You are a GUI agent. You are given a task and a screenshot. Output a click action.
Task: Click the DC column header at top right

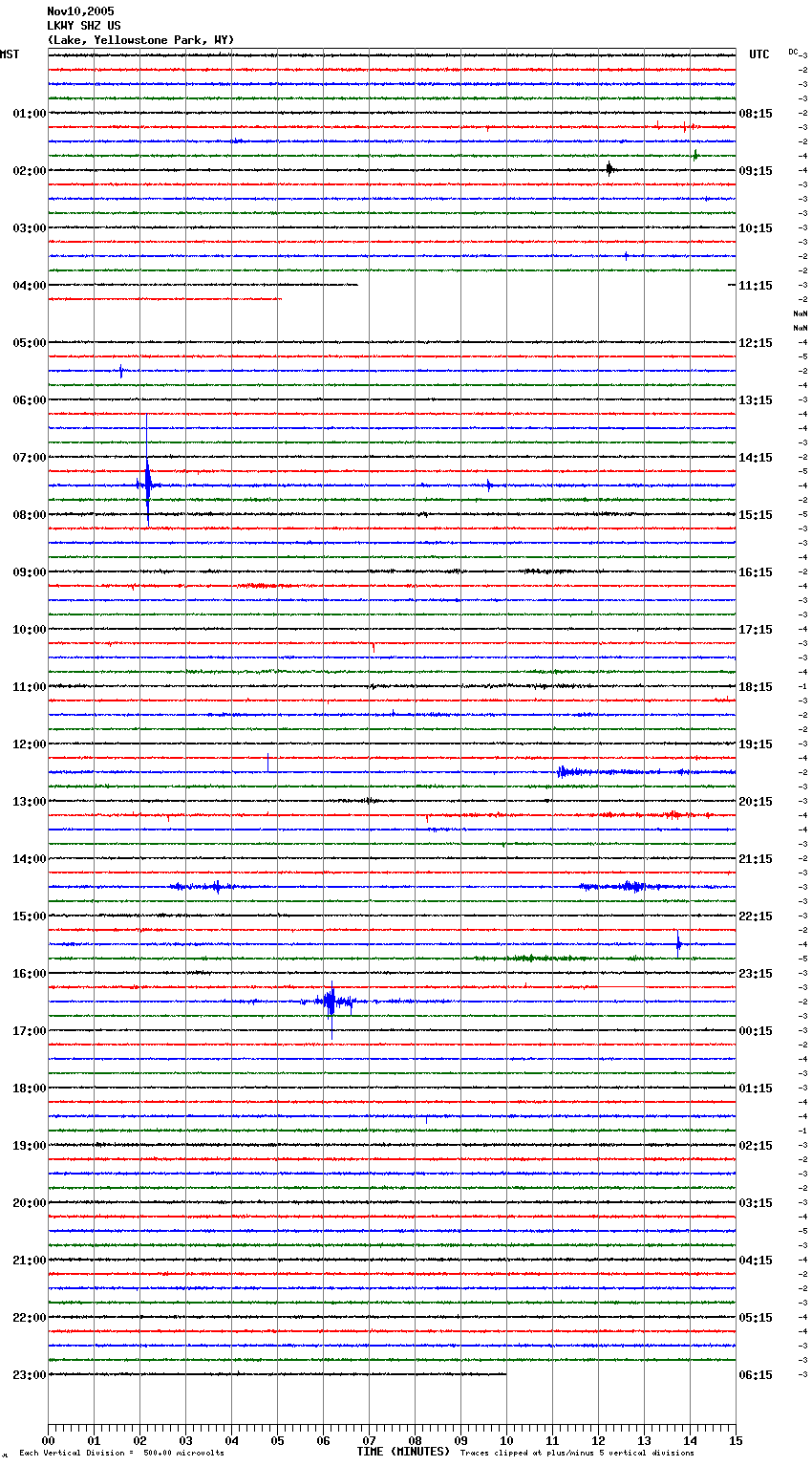[x=793, y=52]
